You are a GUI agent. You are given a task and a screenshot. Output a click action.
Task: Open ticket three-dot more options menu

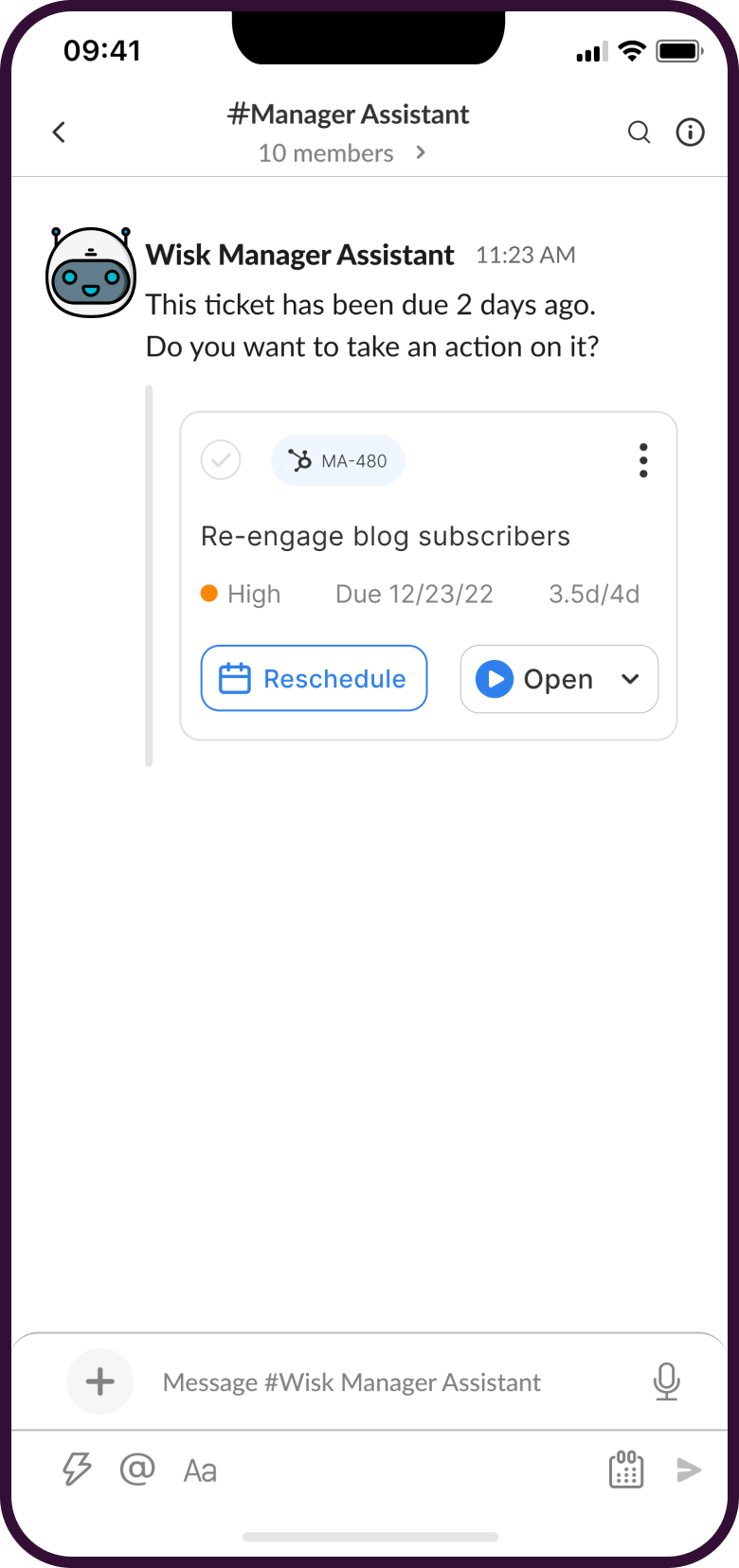click(x=643, y=461)
